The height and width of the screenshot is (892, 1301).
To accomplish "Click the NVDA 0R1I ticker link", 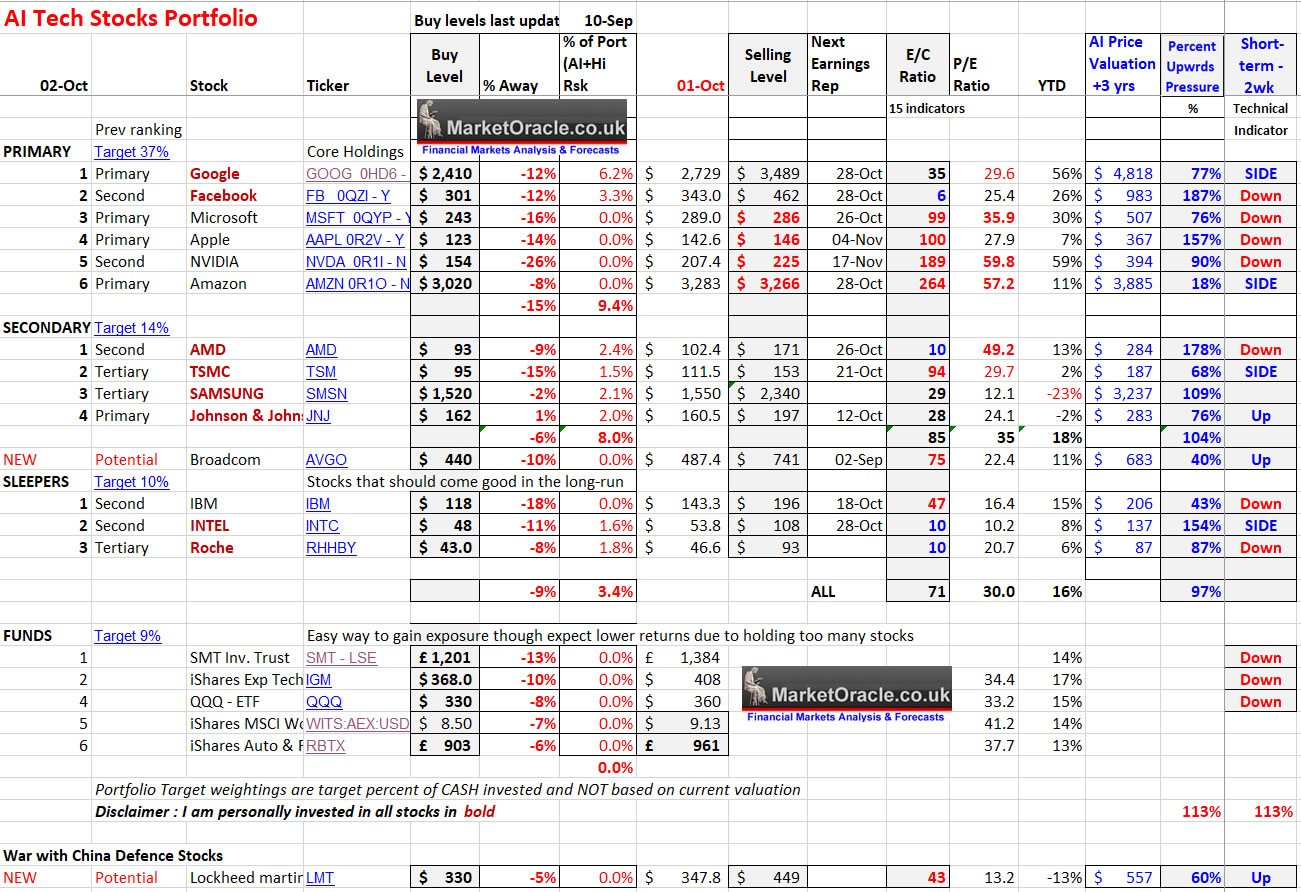I will (x=357, y=262).
